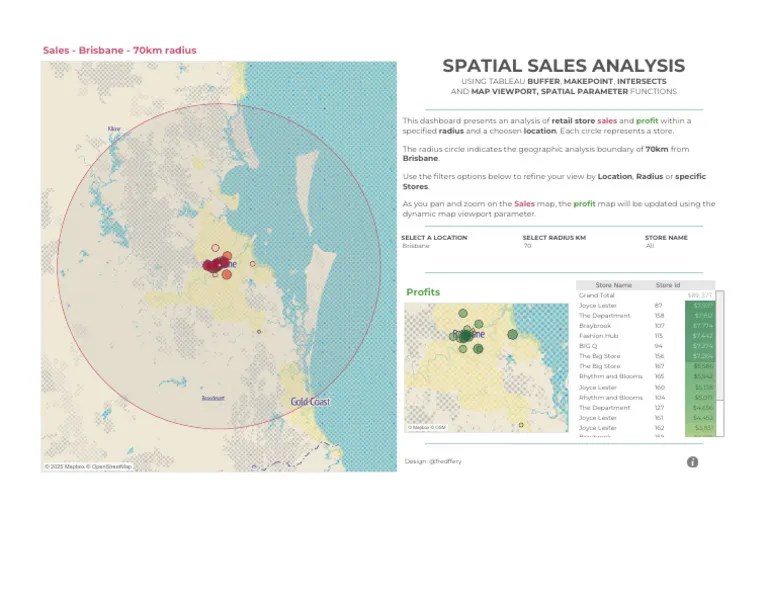The image size is (768, 594).
Task: Select Joyce Lester row with id 162
Action: (646, 428)
